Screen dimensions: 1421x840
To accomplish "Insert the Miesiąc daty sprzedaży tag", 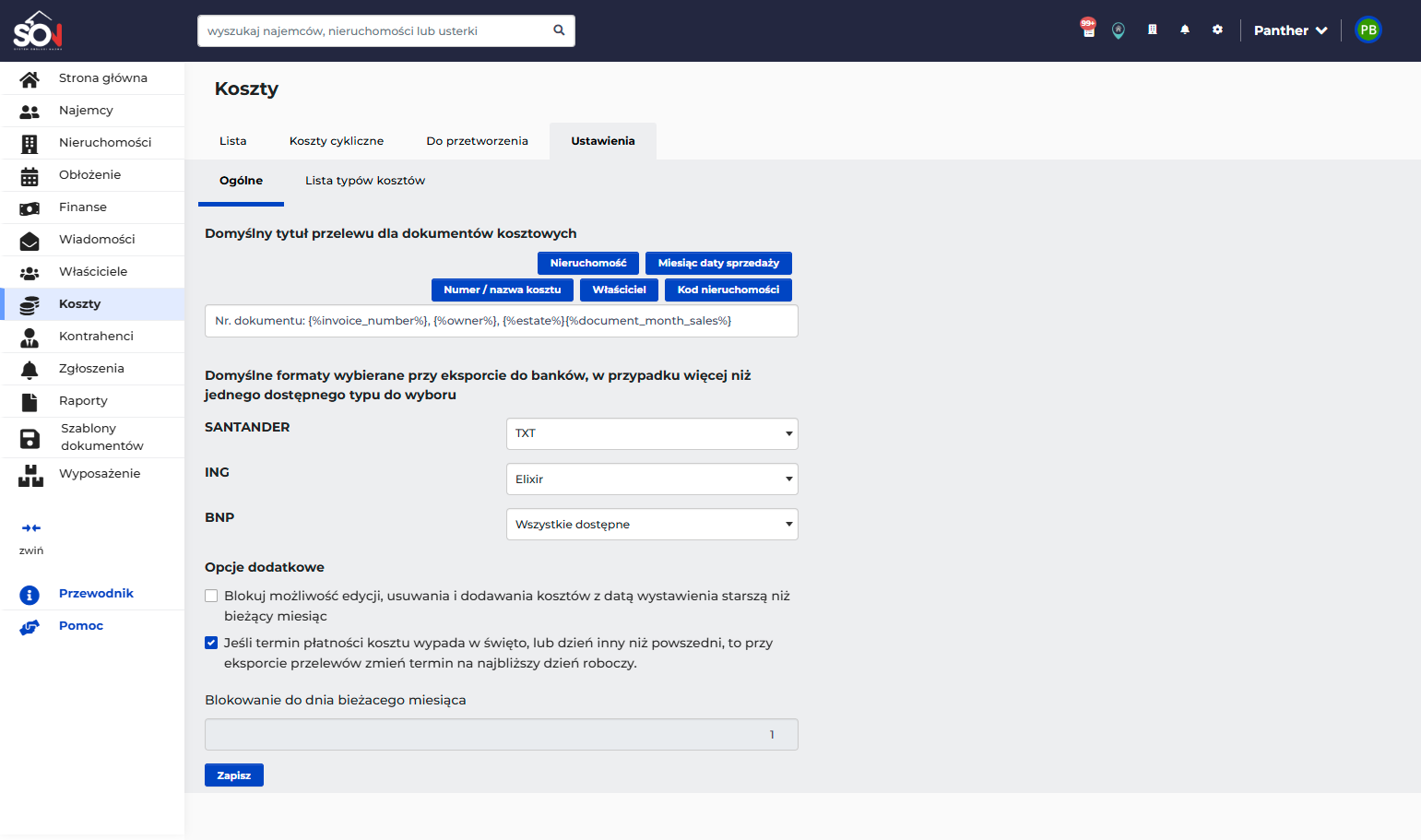I will pos(718,263).
